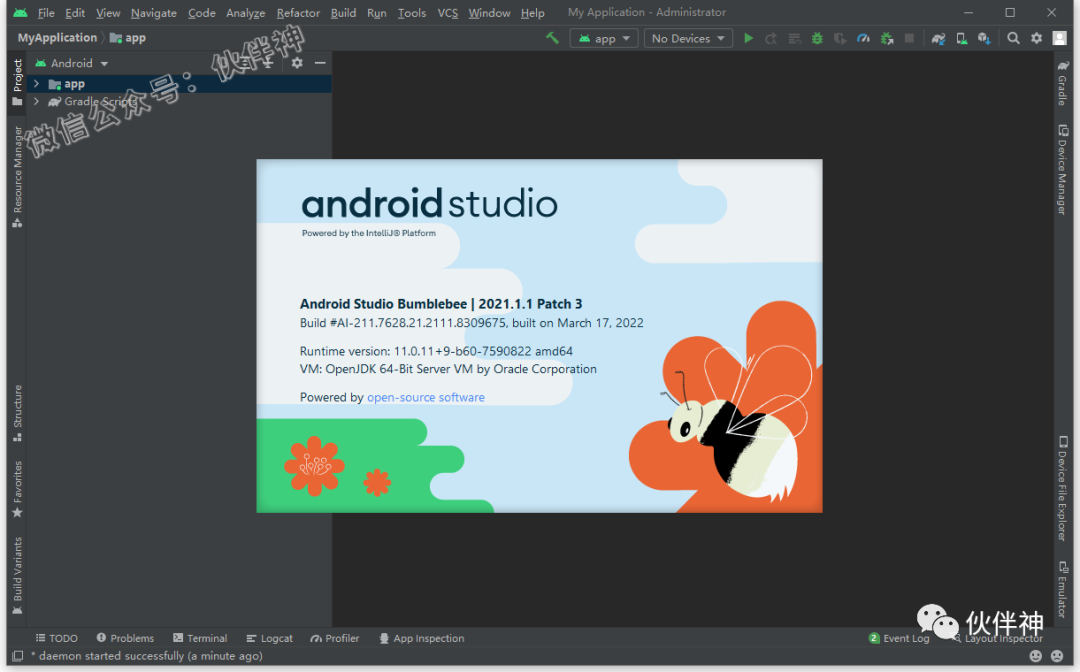Image resolution: width=1080 pixels, height=672 pixels.
Task: Click quick-access tool windows icon in status bar
Action: (18, 656)
